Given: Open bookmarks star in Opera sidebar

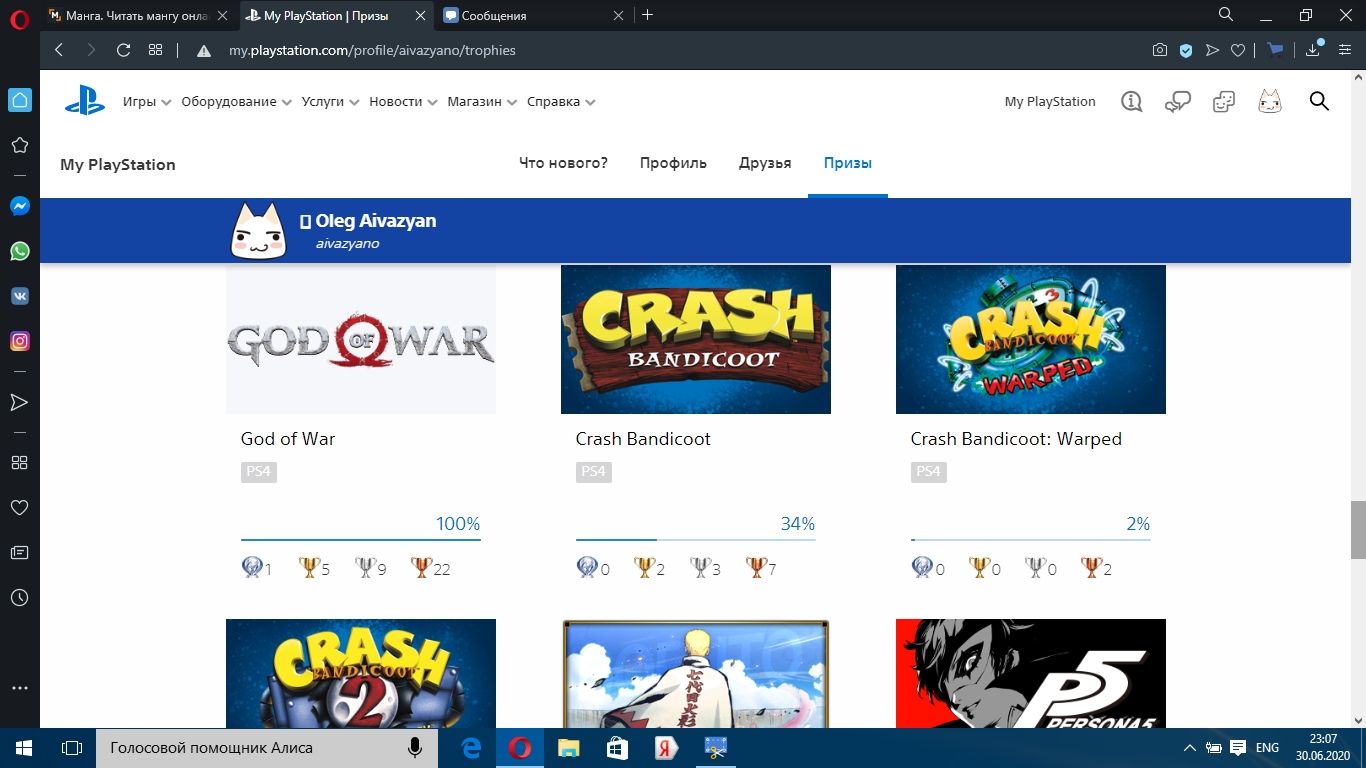Looking at the screenshot, I should point(19,146).
